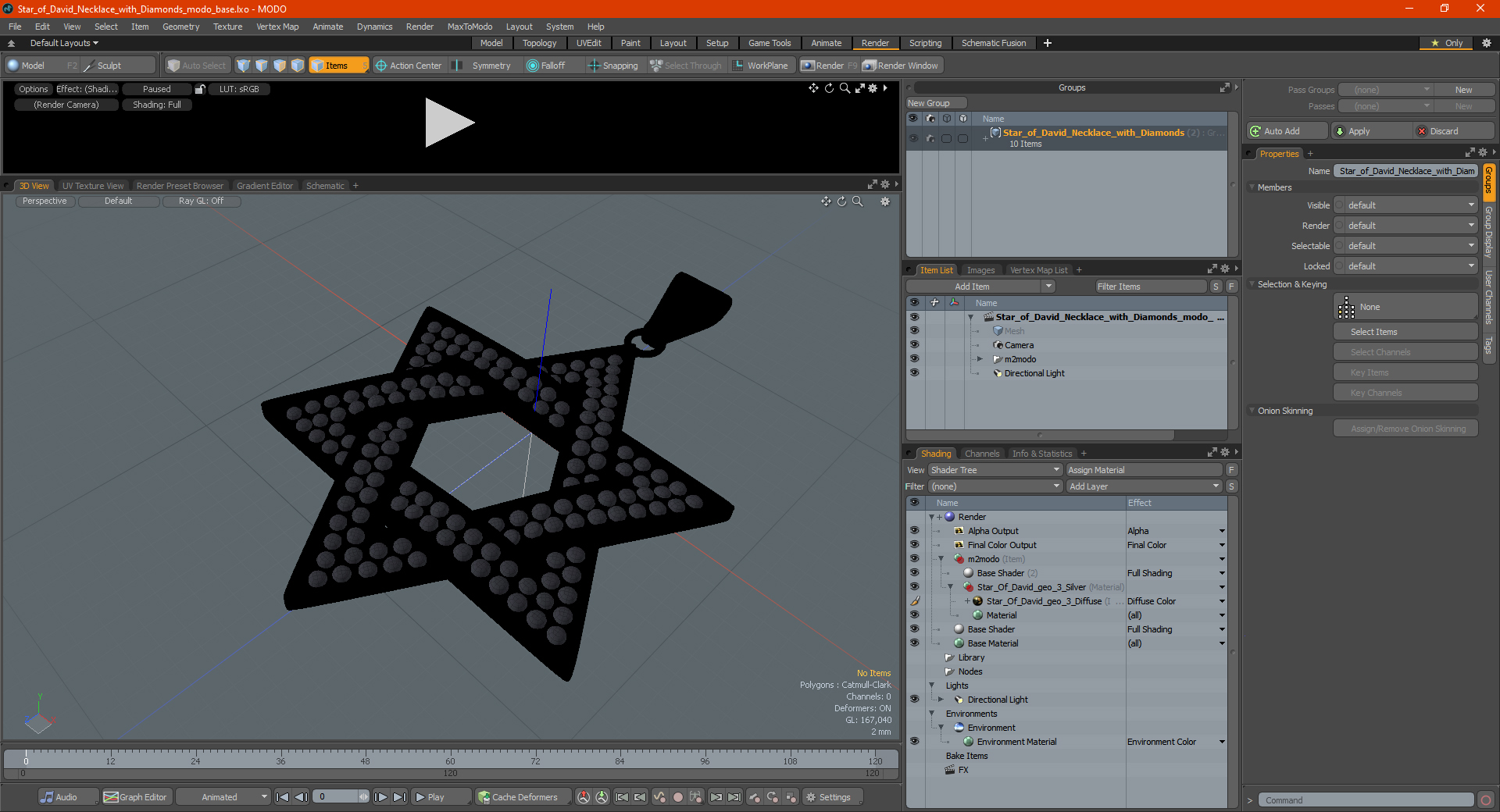Open layout settings gear at top right
Screen dimensions: 1500x812
[x=1487, y=43]
